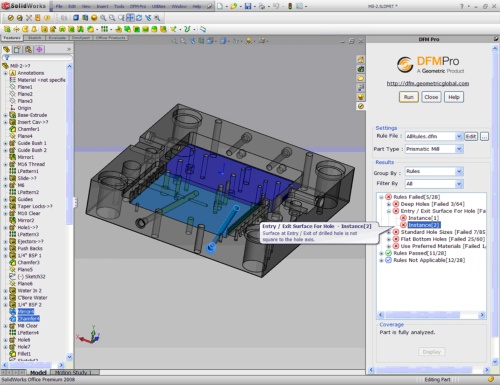Viewport: 500px width, 385px height.
Task: Open the Rule File dropdown
Action: point(459,136)
